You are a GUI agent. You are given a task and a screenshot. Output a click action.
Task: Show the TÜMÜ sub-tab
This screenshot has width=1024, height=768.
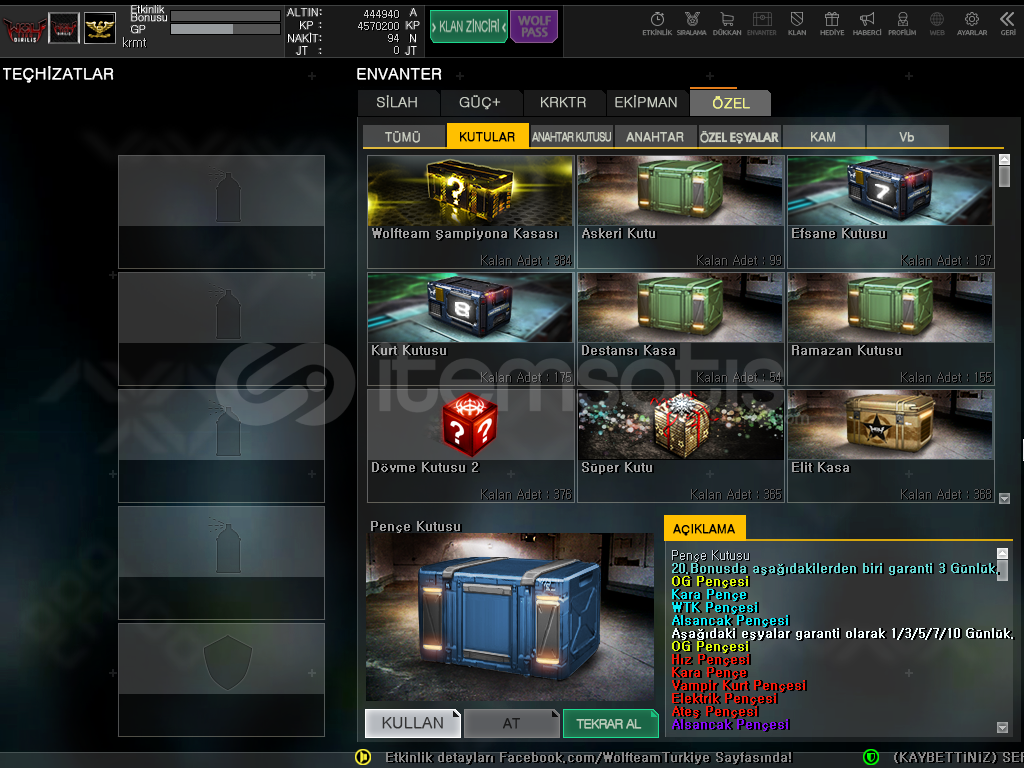point(403,136)
